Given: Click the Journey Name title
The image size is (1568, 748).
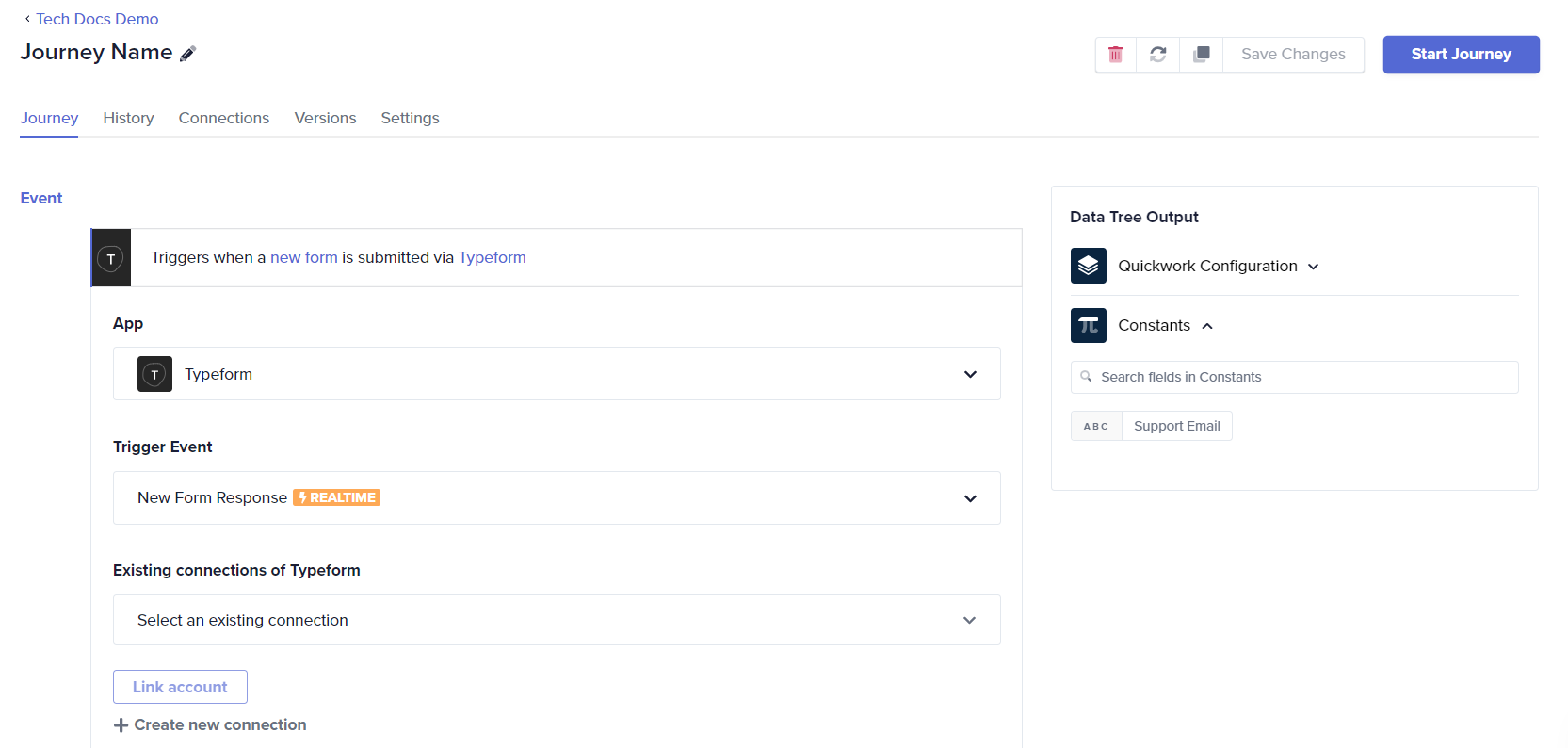Looking at the screenshot, I should point(96,53).
